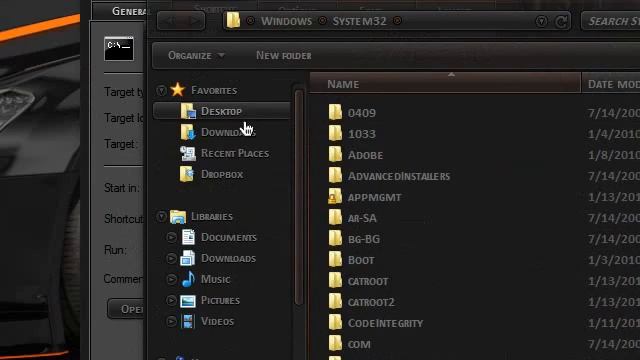Click the System32 breadcrumb segment

359,21
